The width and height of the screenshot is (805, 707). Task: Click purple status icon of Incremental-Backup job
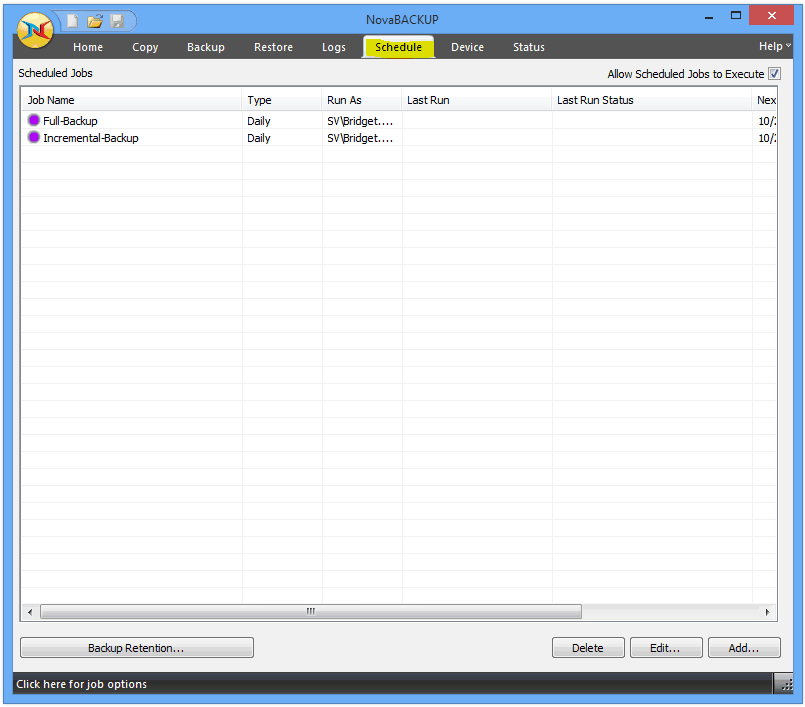click(x=34, y=137)
